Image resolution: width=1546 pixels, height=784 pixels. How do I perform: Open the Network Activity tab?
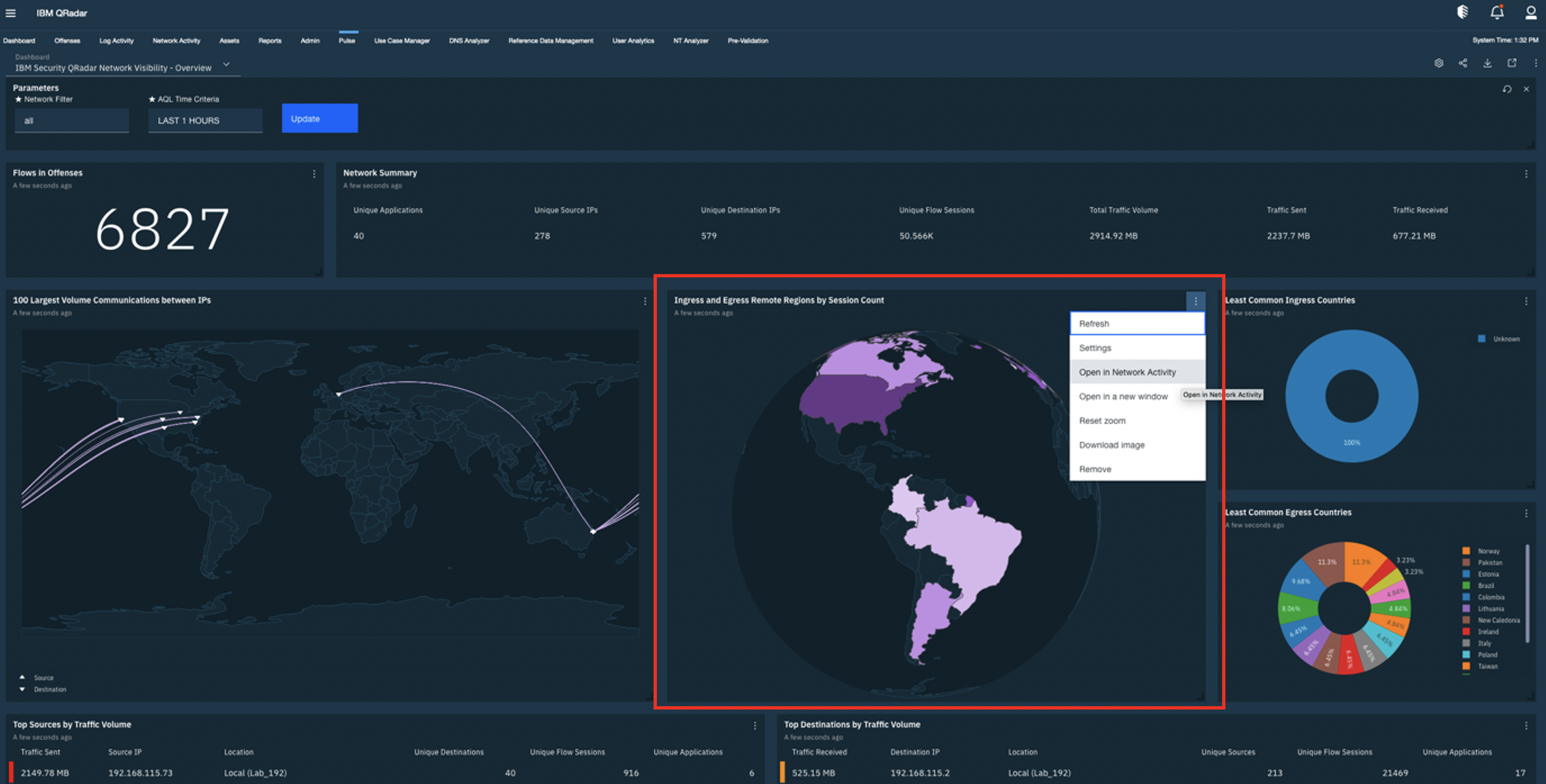(x=176, y=41)
